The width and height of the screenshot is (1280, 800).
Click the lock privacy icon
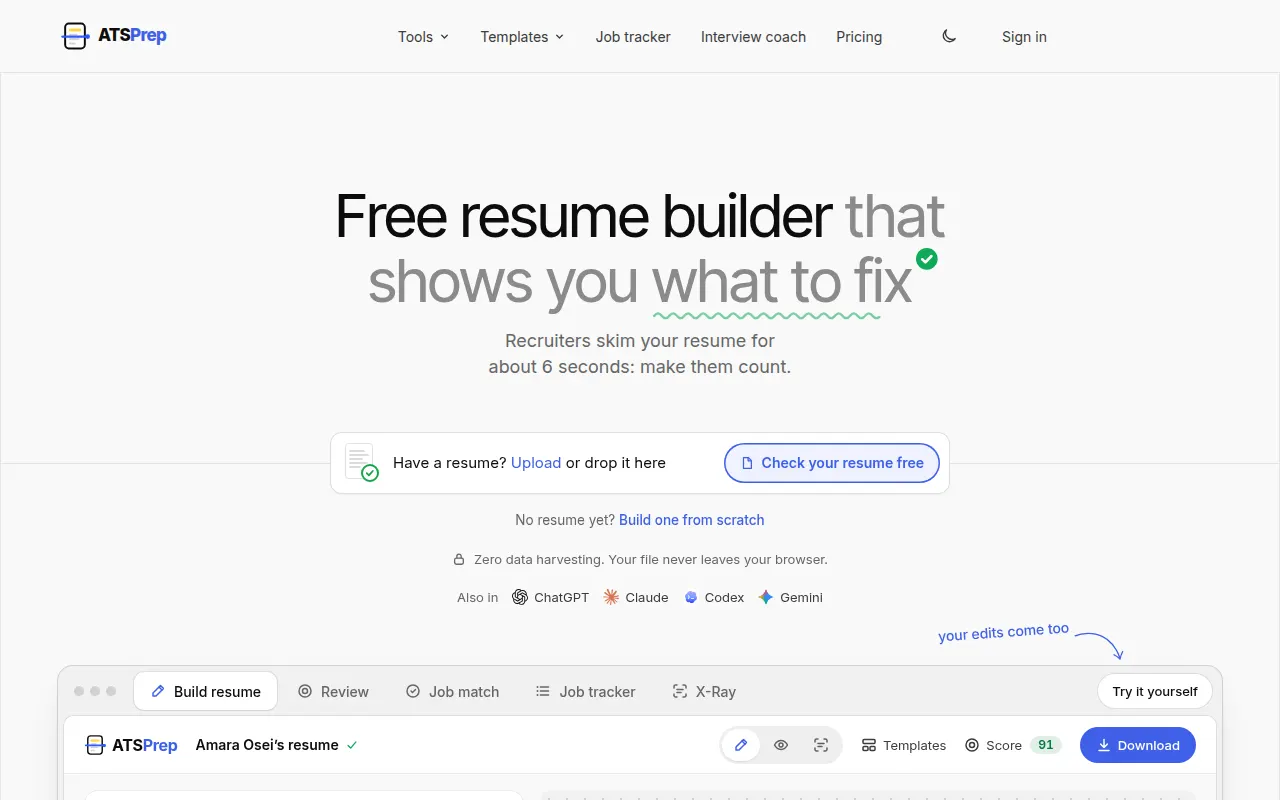459,560
